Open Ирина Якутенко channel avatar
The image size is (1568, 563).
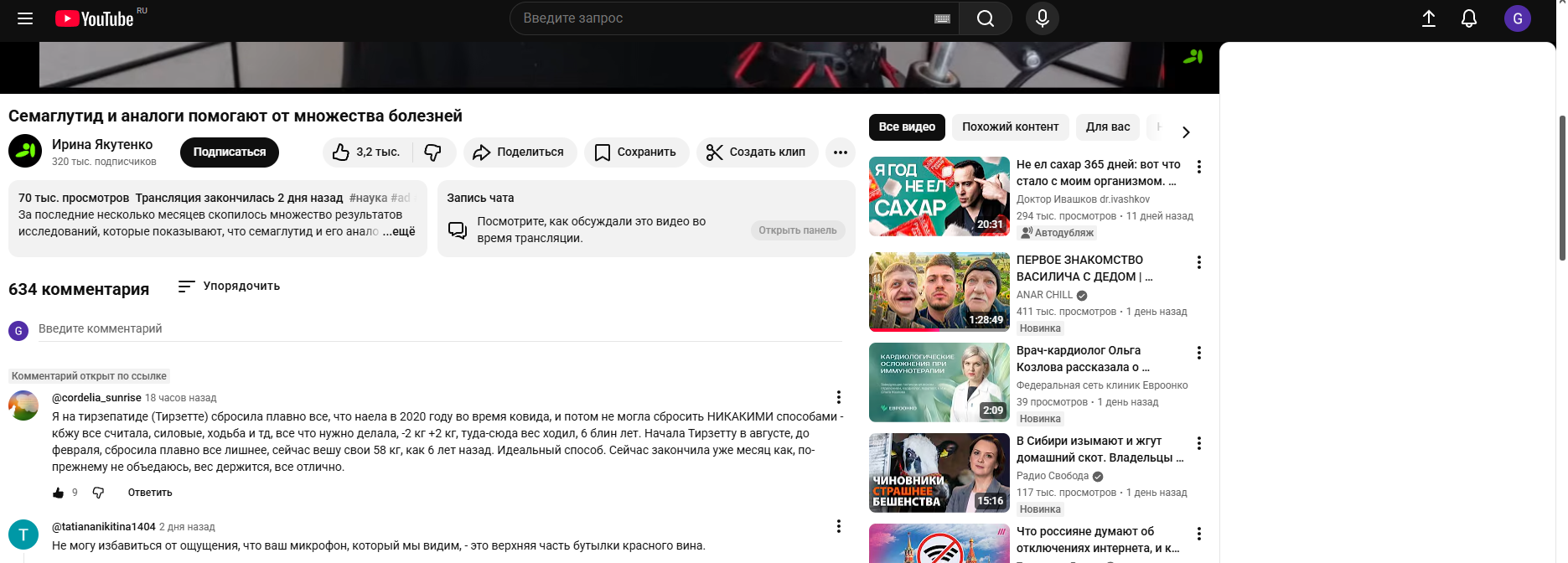[x=25, y=151]
